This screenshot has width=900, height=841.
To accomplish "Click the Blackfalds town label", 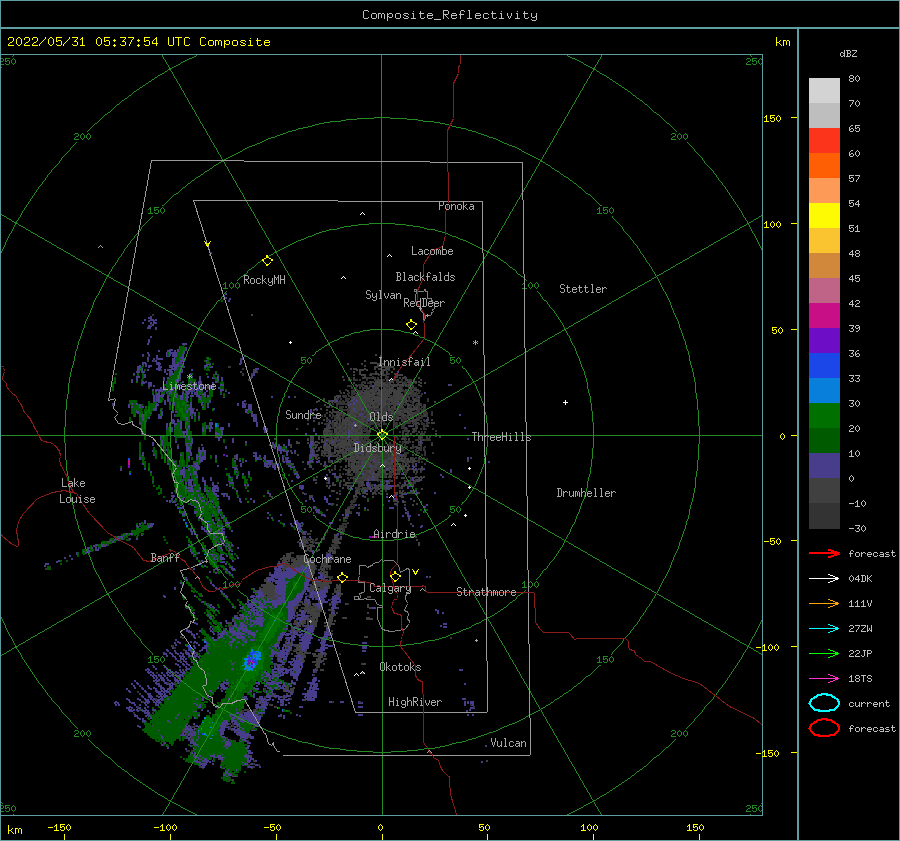I will coord(425,277).
